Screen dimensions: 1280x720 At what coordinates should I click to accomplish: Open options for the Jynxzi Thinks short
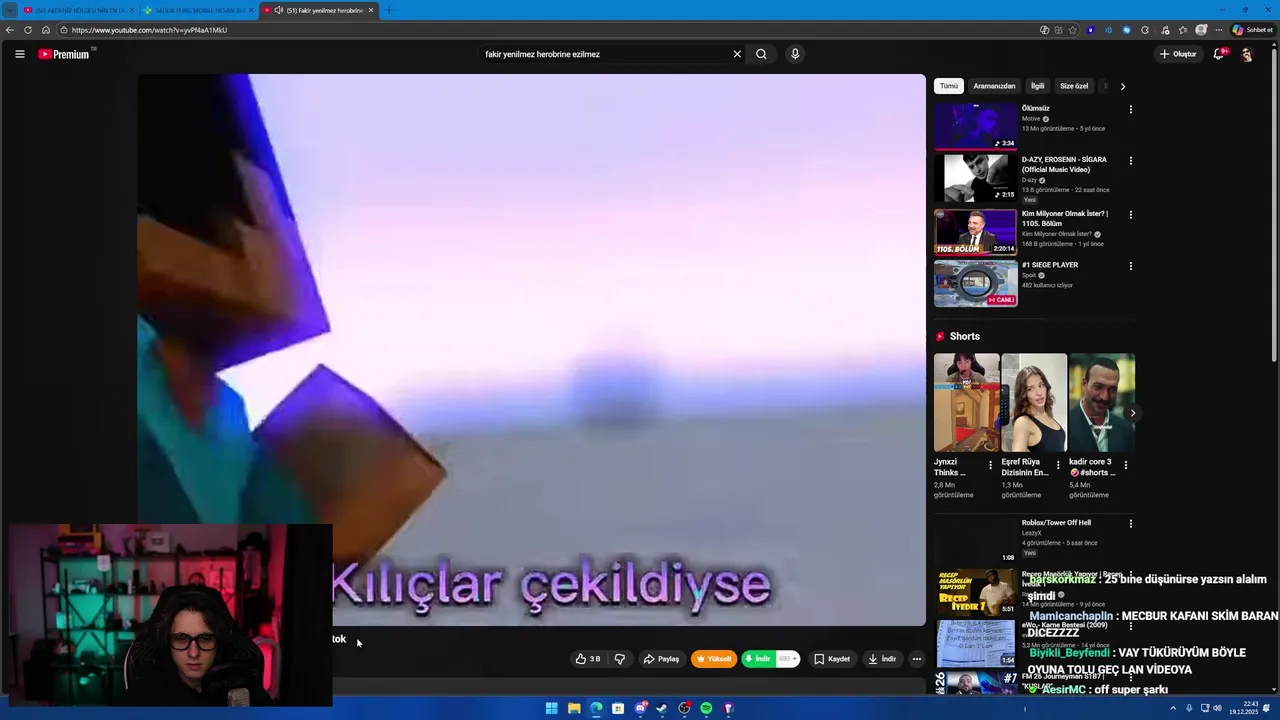click(991, 465)
